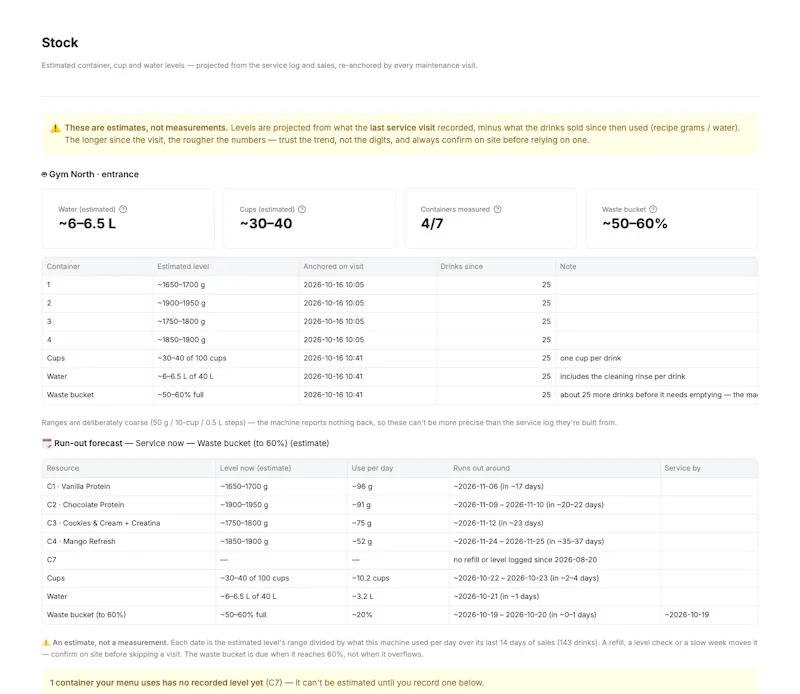Screen dimensions: 800x694
Task: Click C3 · Cookies & Cream + Creatina row
Action: pos(400,524)
